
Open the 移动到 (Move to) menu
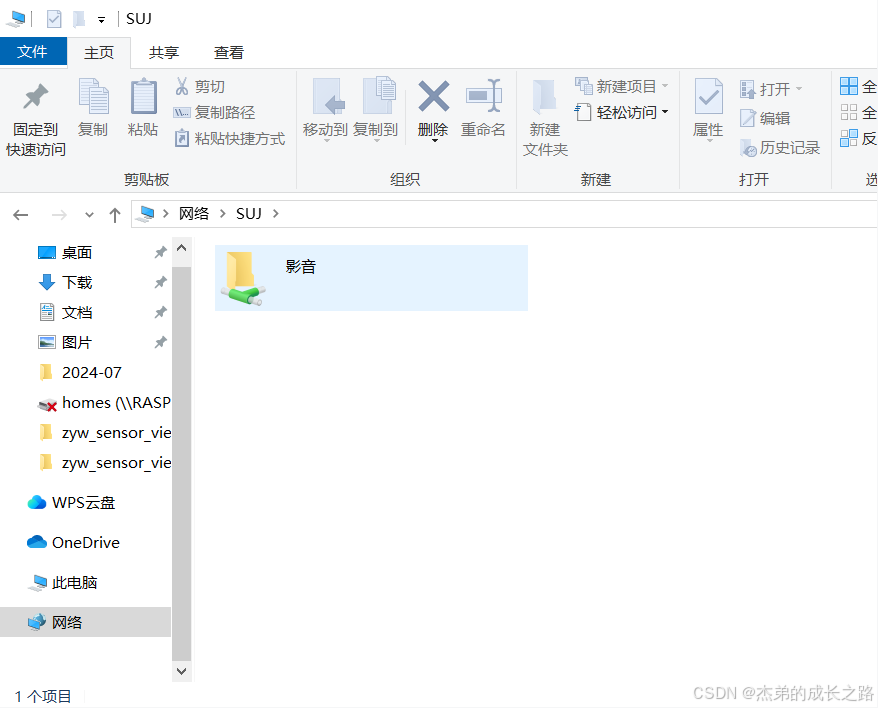325,110
